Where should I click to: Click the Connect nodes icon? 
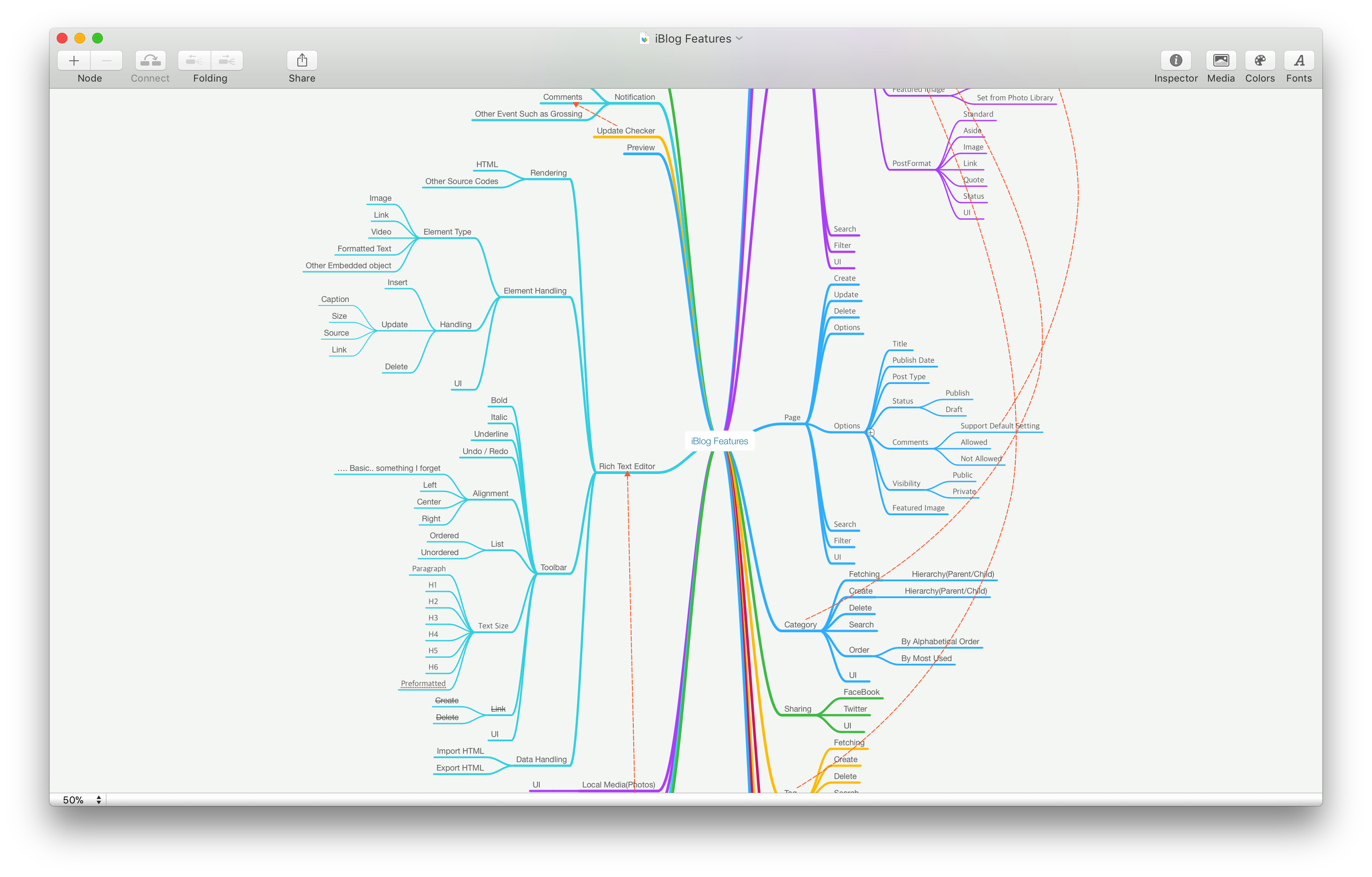coord(150,60)
